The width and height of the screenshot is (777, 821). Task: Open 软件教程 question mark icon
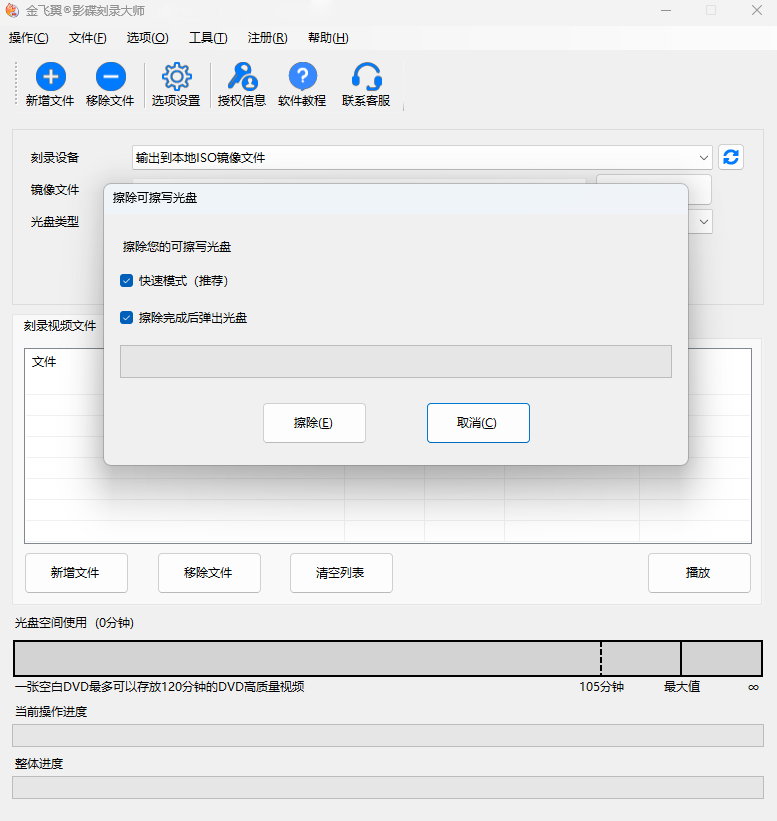(x=302, y=77)
